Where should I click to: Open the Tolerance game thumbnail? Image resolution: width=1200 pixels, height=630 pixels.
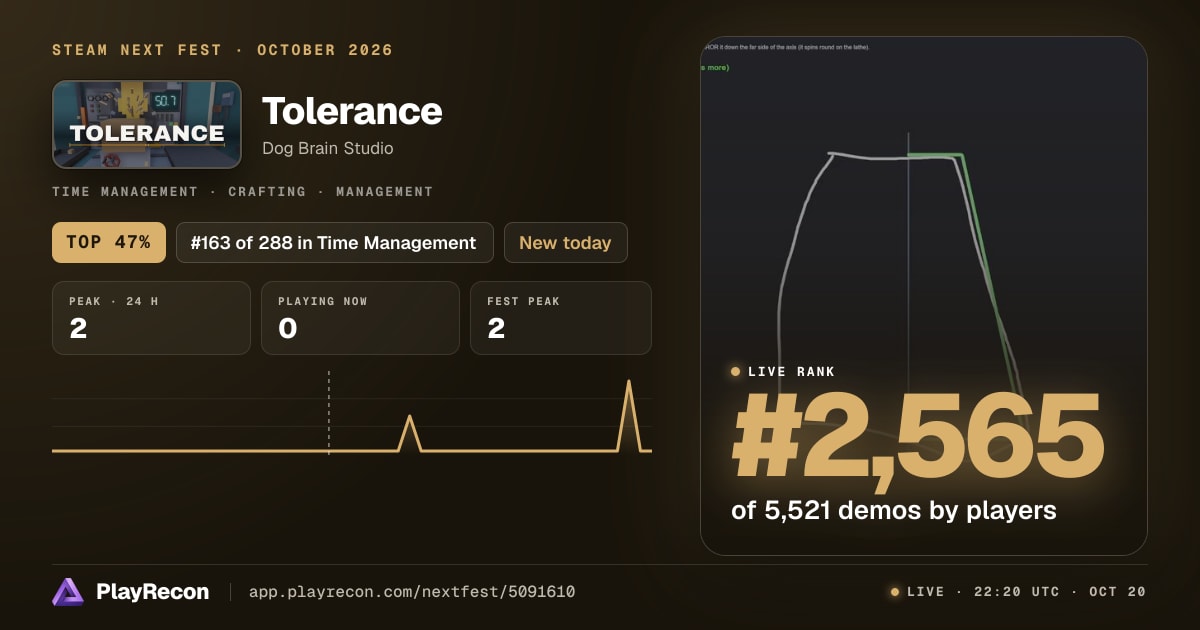(x=147, y=124)
